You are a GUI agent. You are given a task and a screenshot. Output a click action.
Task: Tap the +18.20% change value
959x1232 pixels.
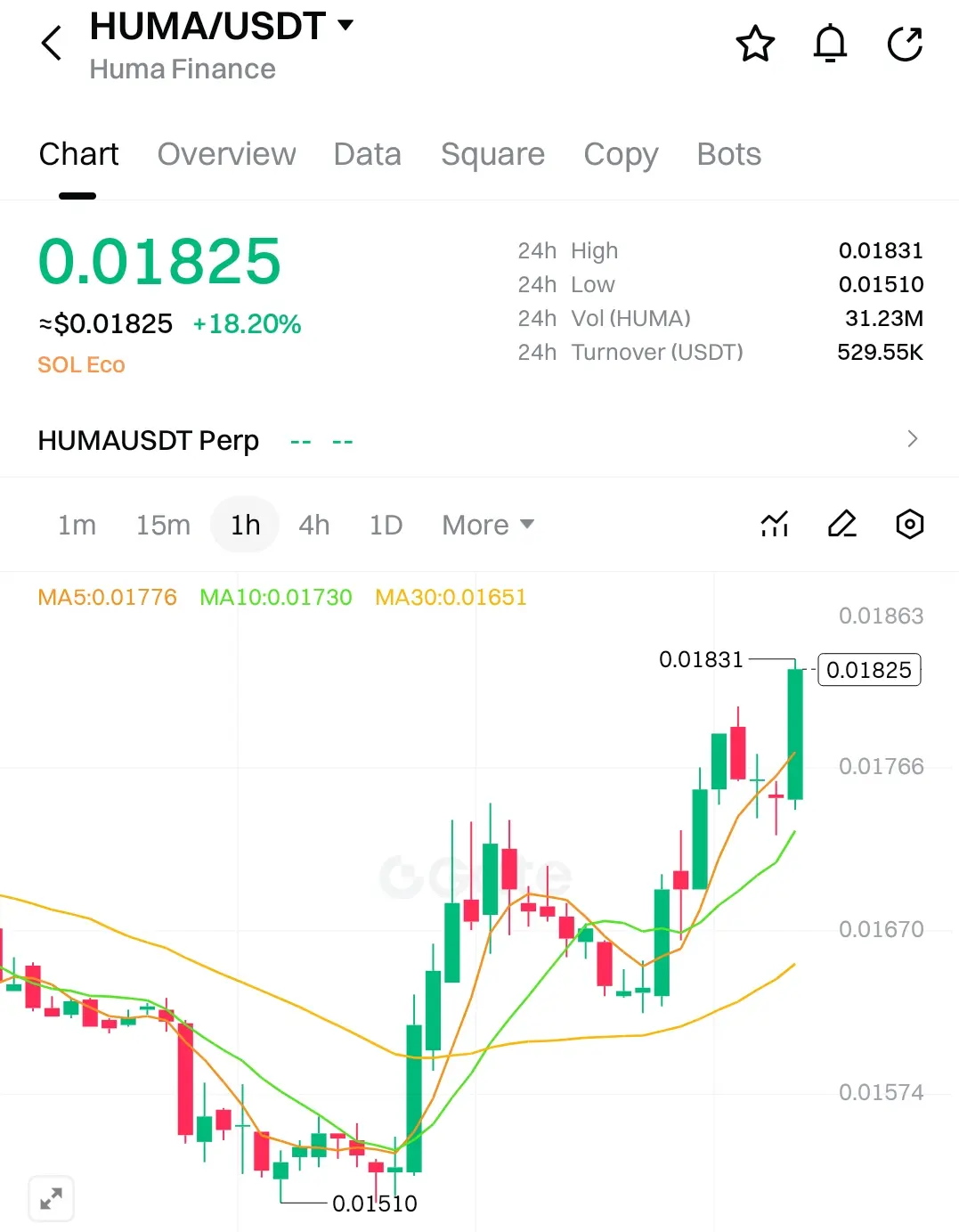(x=247, y=323)
